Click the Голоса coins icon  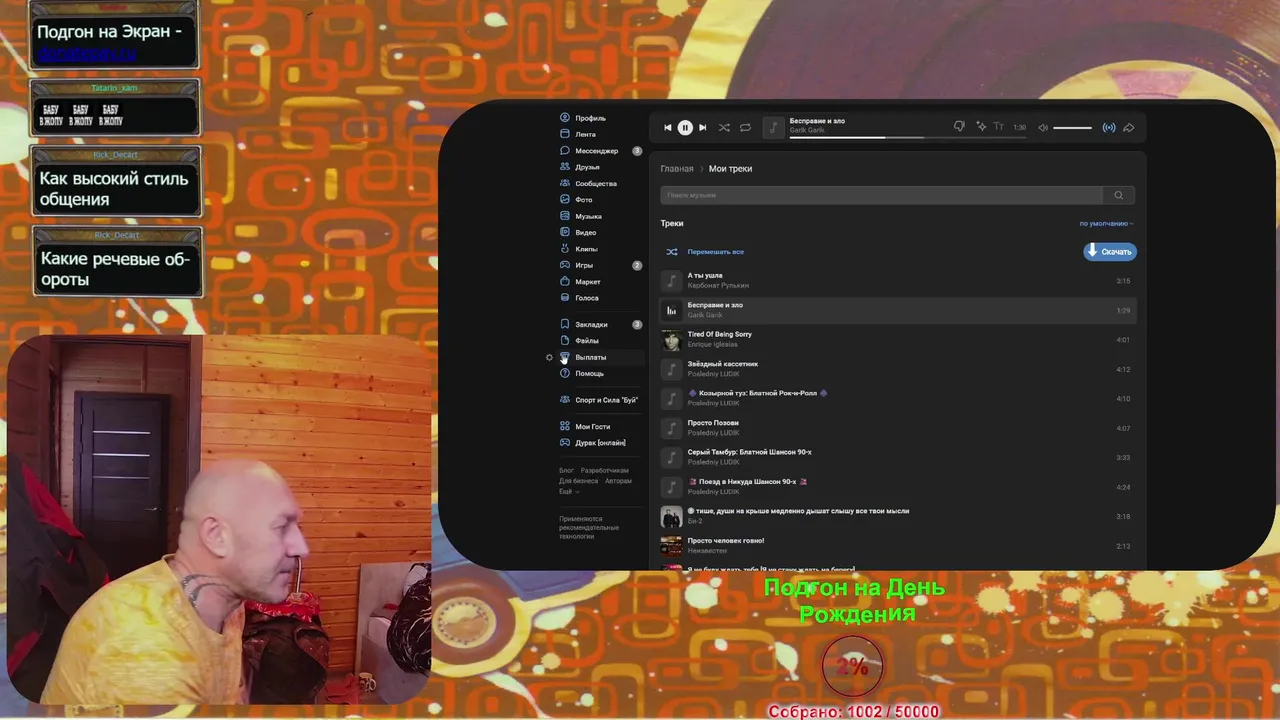(565, 298)
